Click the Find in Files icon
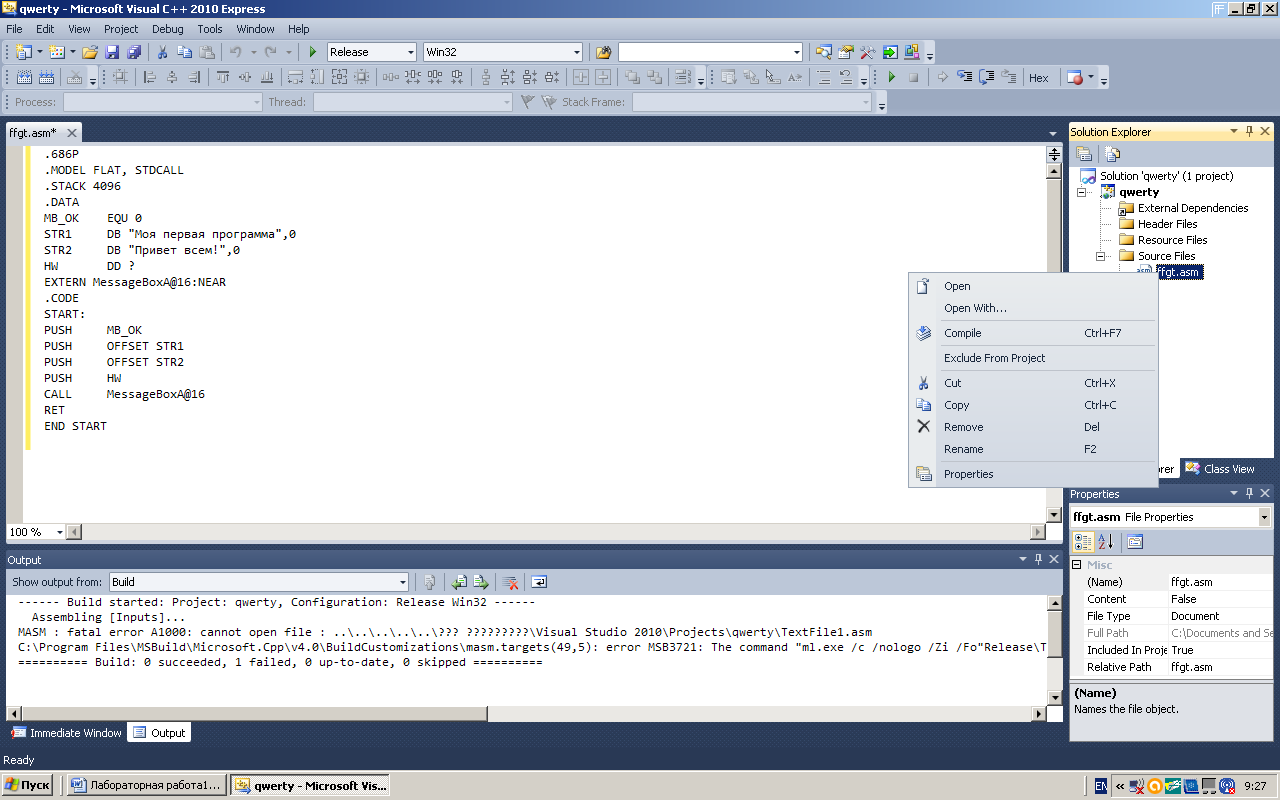 tap(603, 52)
